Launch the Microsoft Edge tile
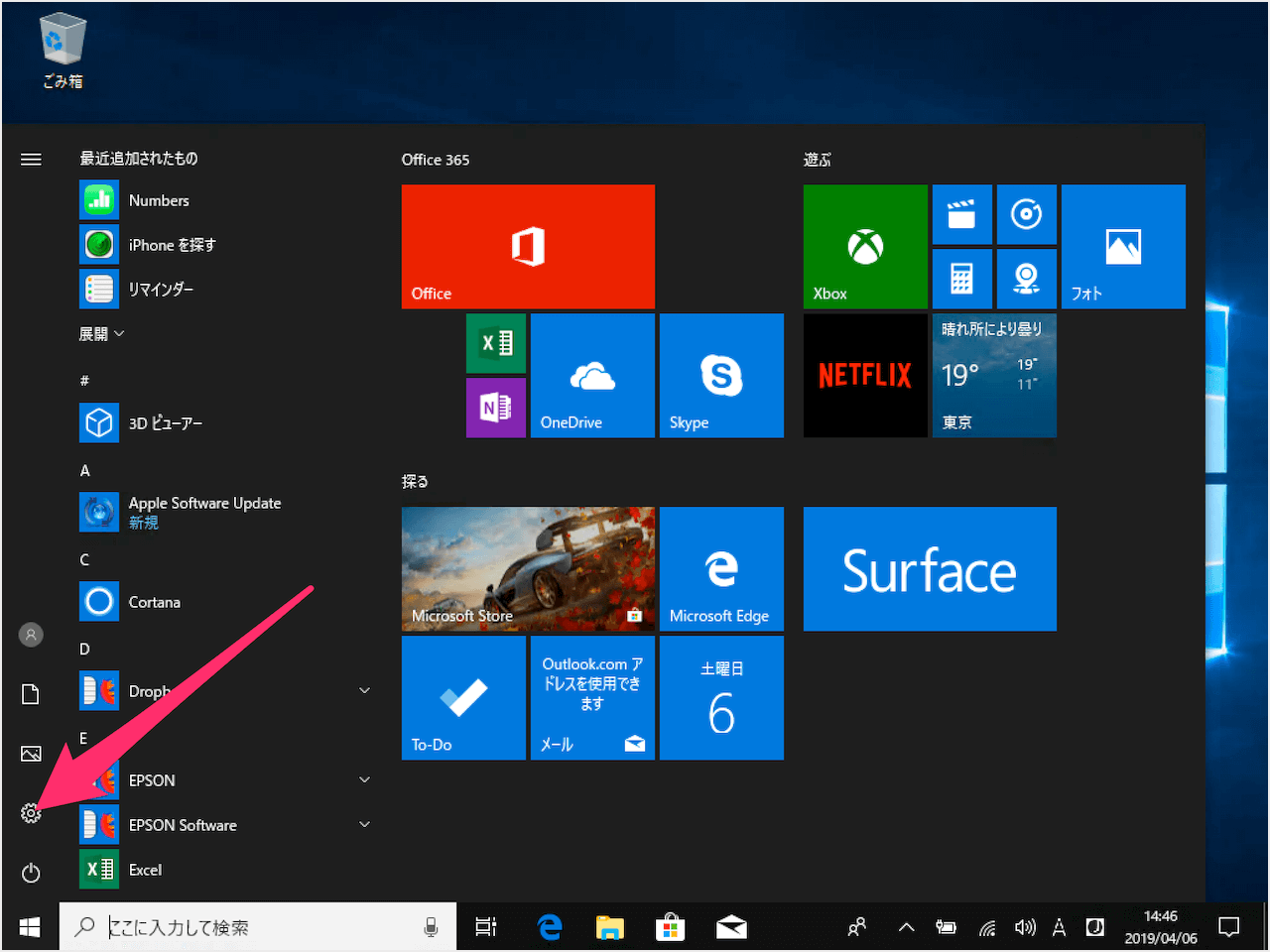The height and width of the screenshot is (952, 1270). pyautogui.click(x=721, y=569)
